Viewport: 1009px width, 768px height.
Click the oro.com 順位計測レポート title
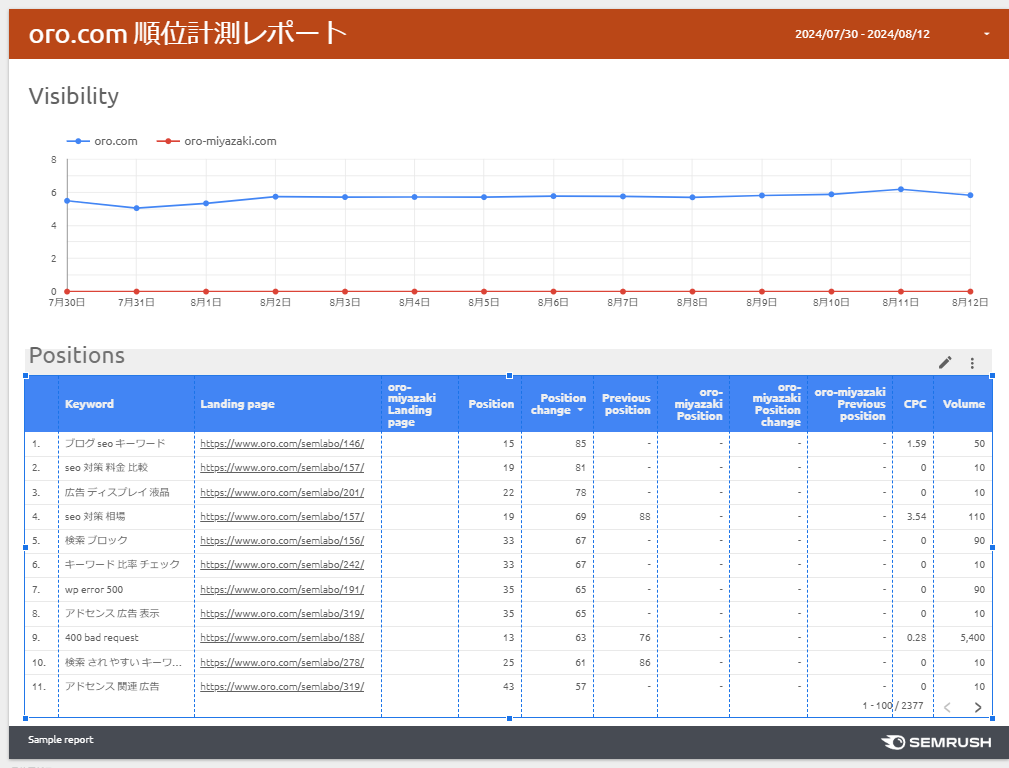point(188,33)
